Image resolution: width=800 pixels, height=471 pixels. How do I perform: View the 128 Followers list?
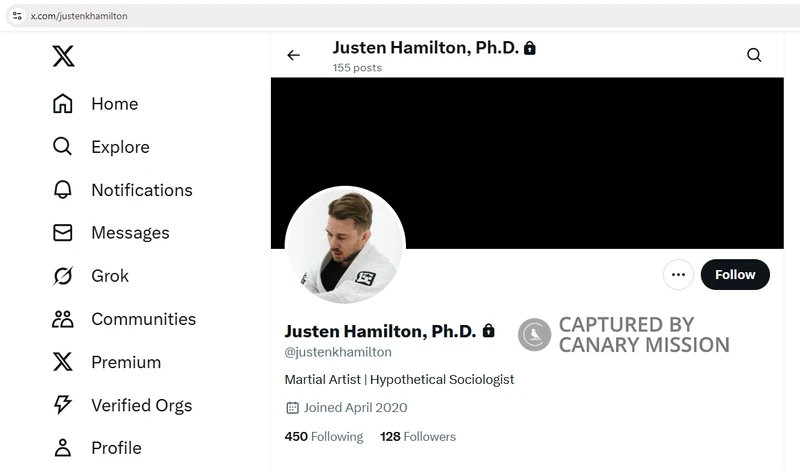pos(418,437)
